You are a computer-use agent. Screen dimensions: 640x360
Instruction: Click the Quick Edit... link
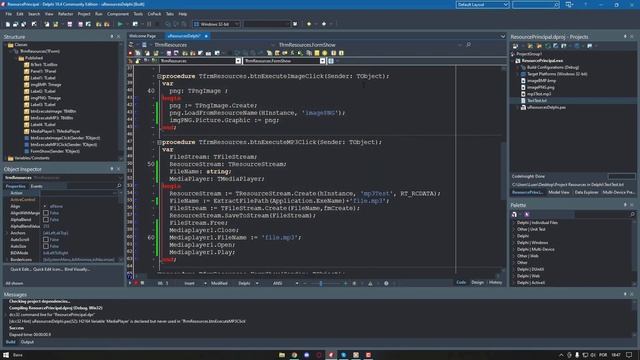[20, 269]
